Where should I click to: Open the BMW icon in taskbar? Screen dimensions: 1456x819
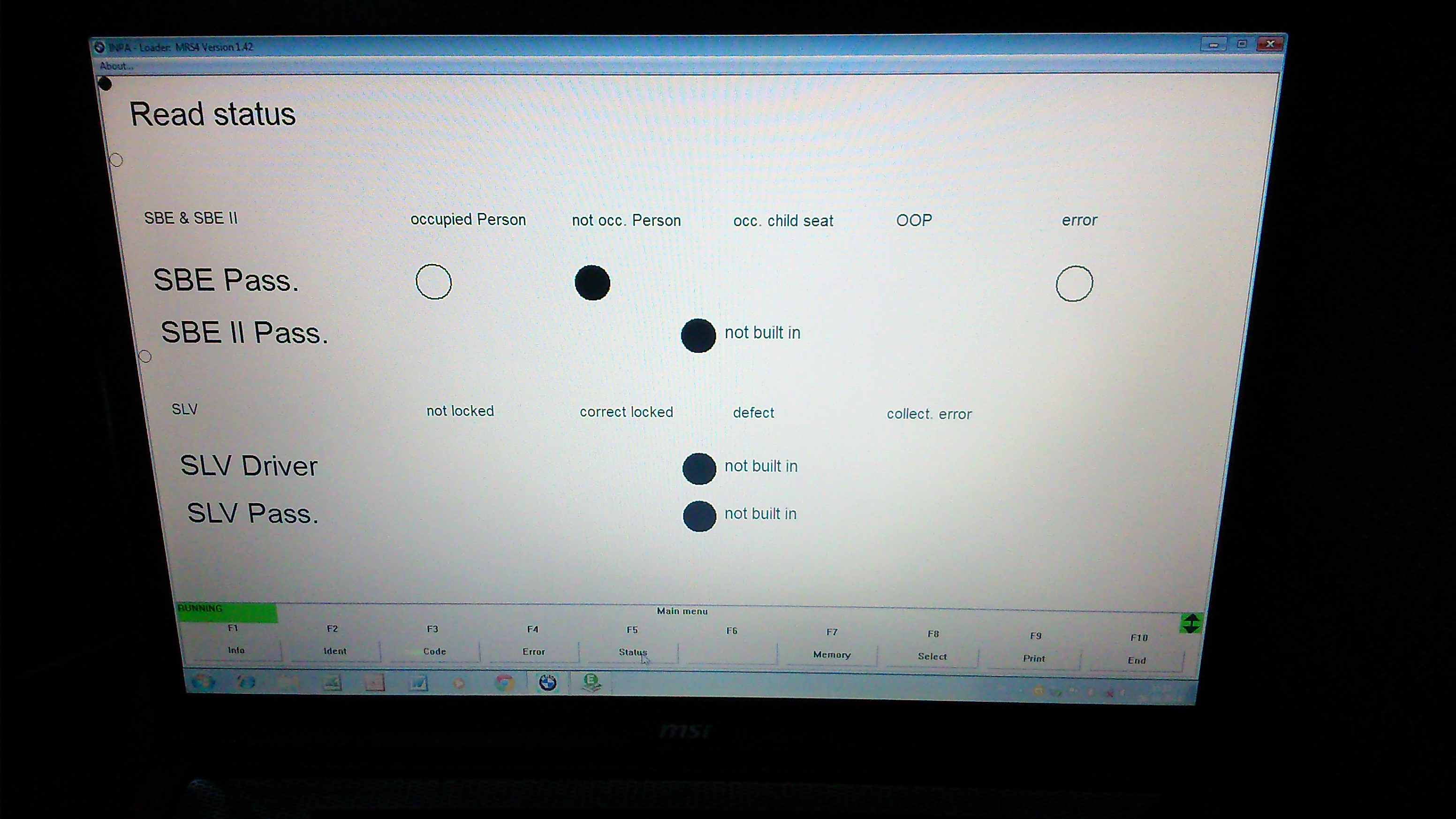click(x=547, y=683)
